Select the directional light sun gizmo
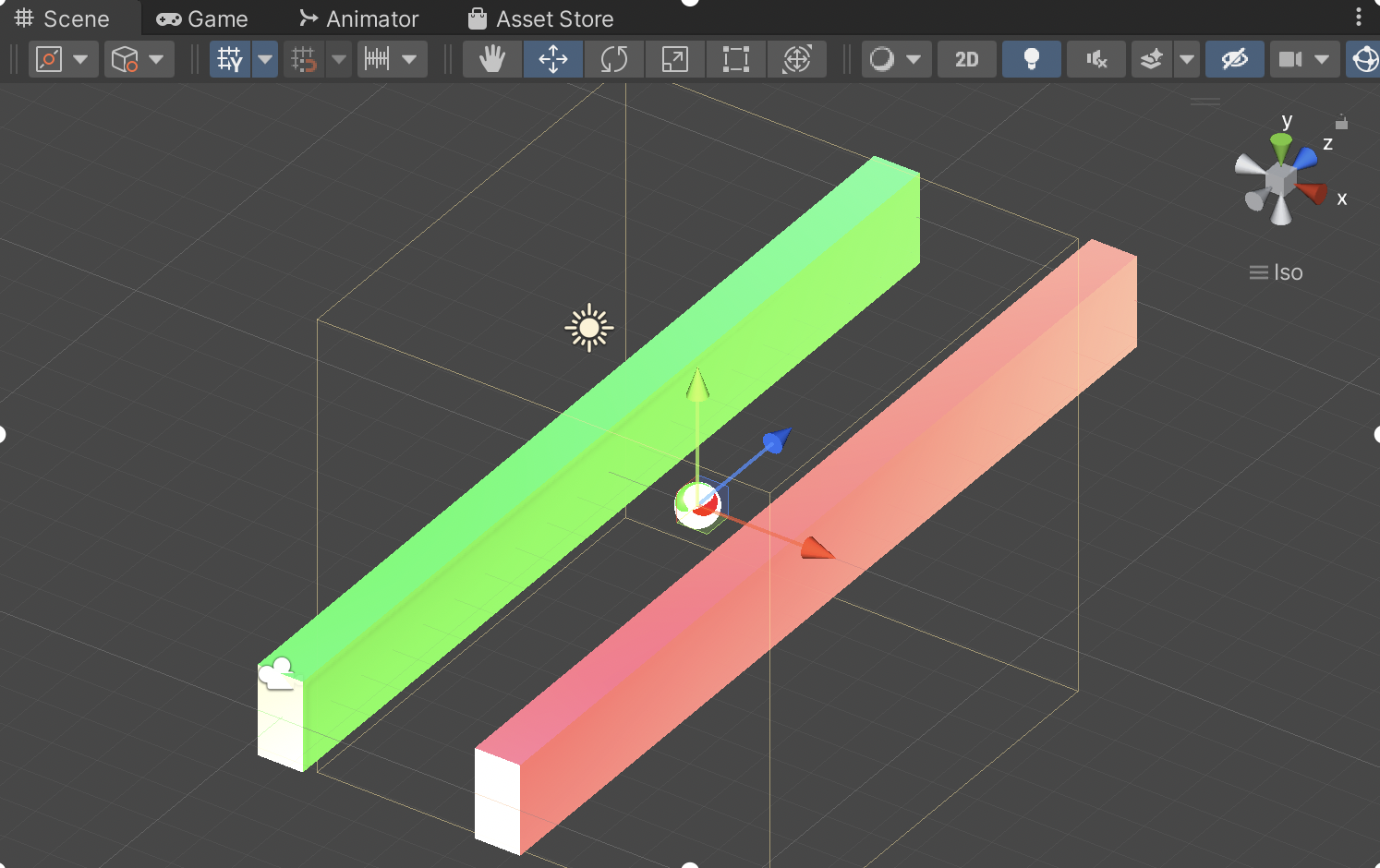This screenshot has width=1380, height=868. (589, 328)
